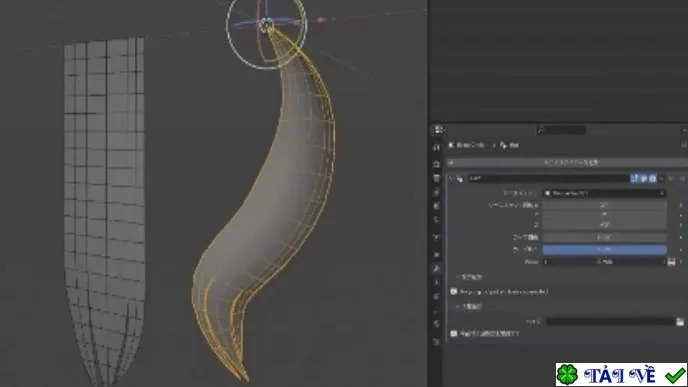Toggle modifier edit mode display
Viewport: 688px width, 387px height.
point(634,179)
